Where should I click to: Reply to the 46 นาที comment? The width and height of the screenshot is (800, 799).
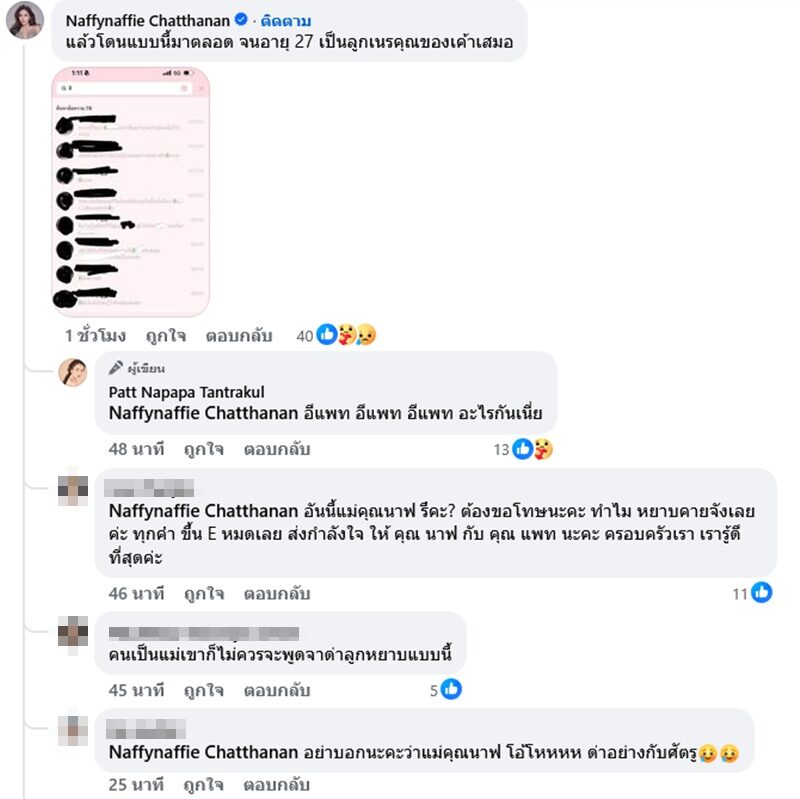coord(277,593)
